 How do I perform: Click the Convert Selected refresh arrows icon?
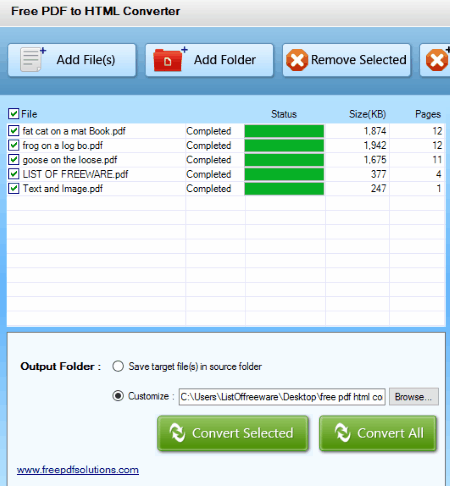click(x=177, y=433)
